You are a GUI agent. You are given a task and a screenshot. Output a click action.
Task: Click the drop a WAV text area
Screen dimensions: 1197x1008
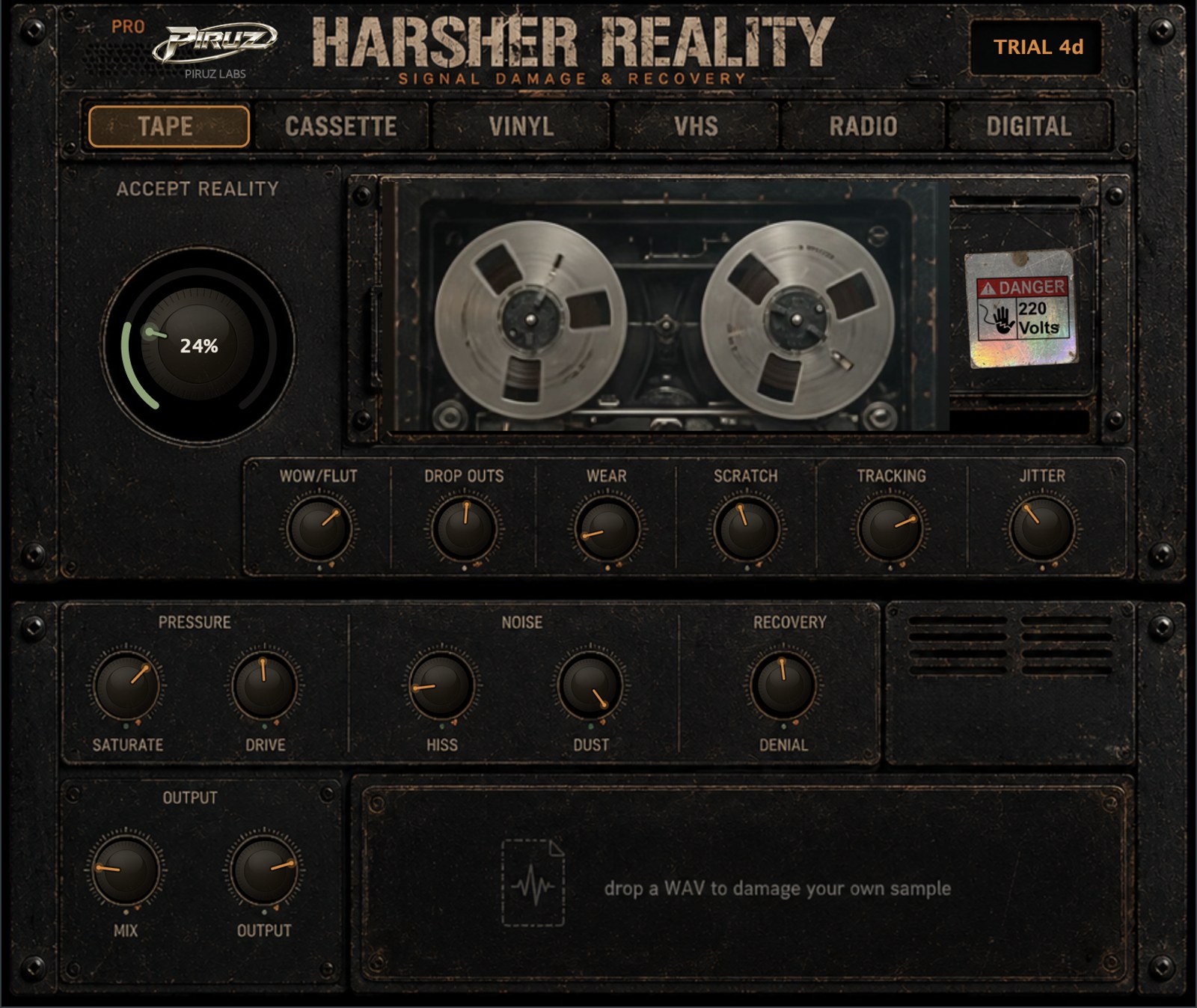pos(777,889)
